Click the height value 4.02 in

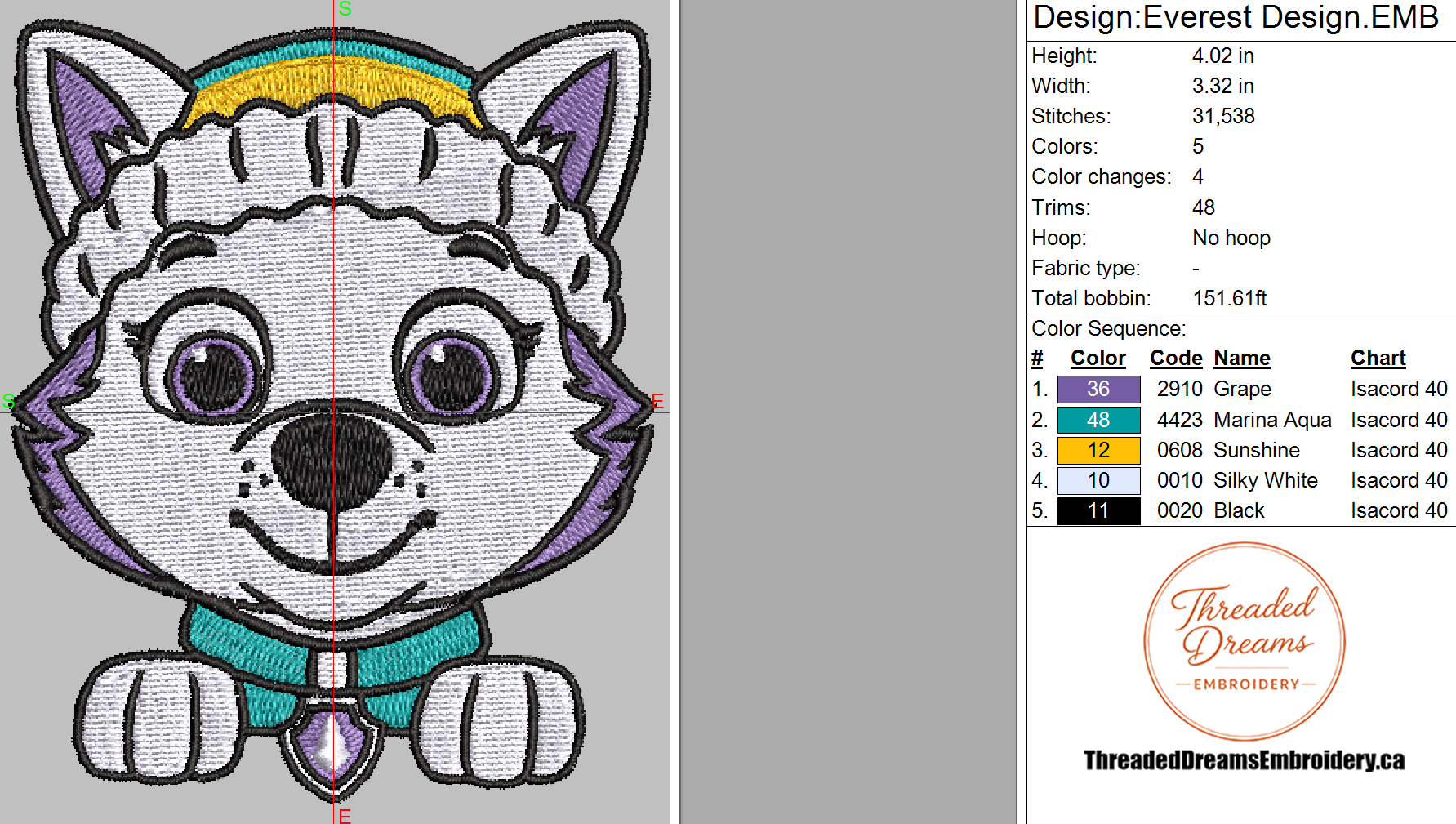[x=1222, y=56]
